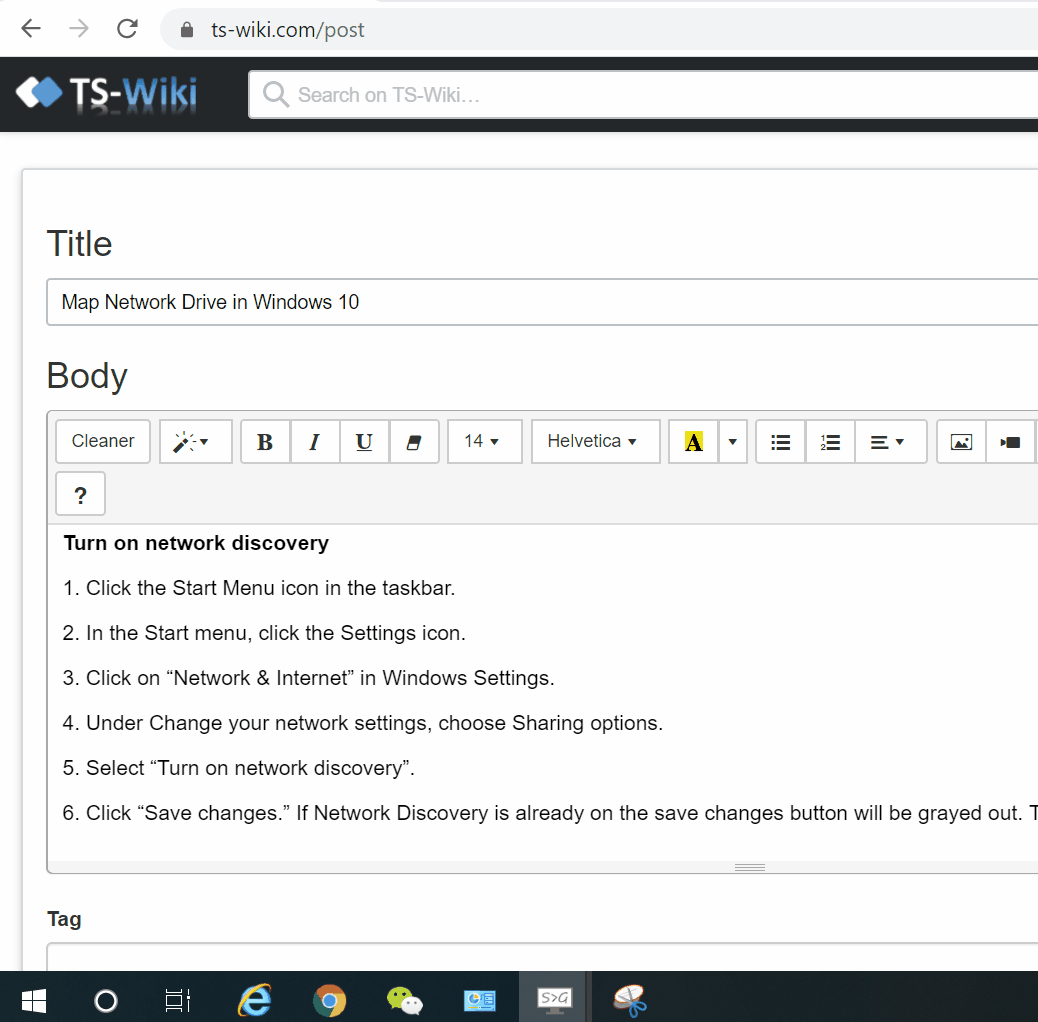This screenshot has width=1038, height=1022.
Task: Reload the page in the browser
Action: tap(127, 29)
